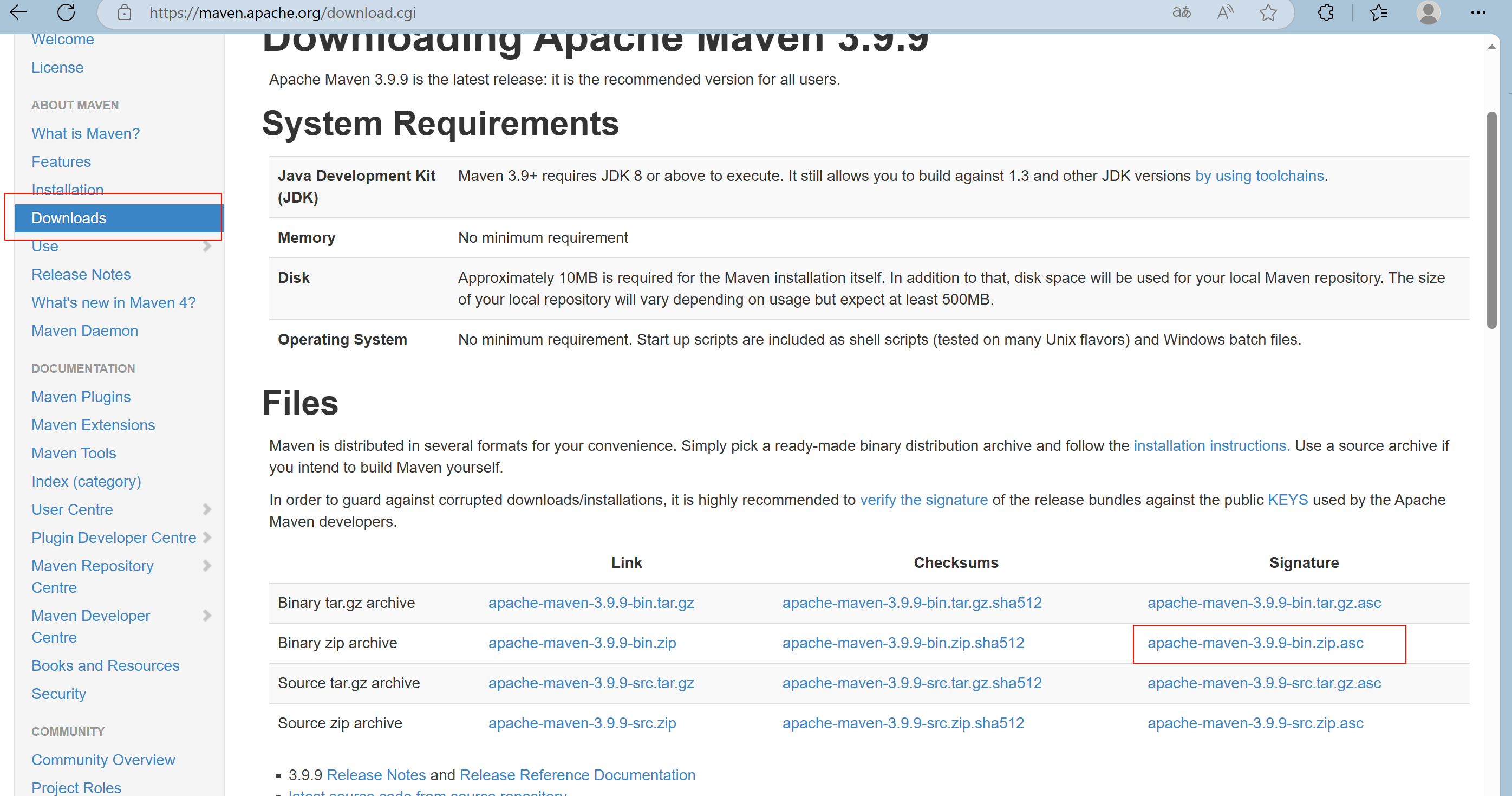This screenshot has height=796, width=1512.
Task: Expand the Use section
Action: click(207, 246)
